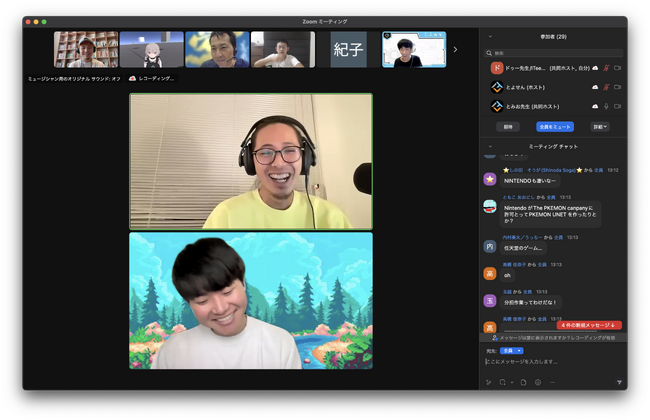650x420 pixels.
Task: Click recording cloud icon on ドゥー先生 row
Action: pyautogui.click(x=595, y=68)
